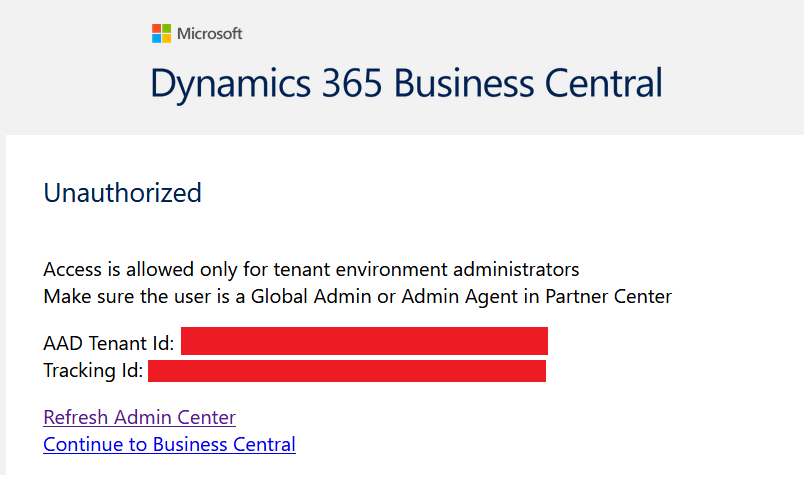Click the 'Access is allowed only' message line

(x=311, y=270)
